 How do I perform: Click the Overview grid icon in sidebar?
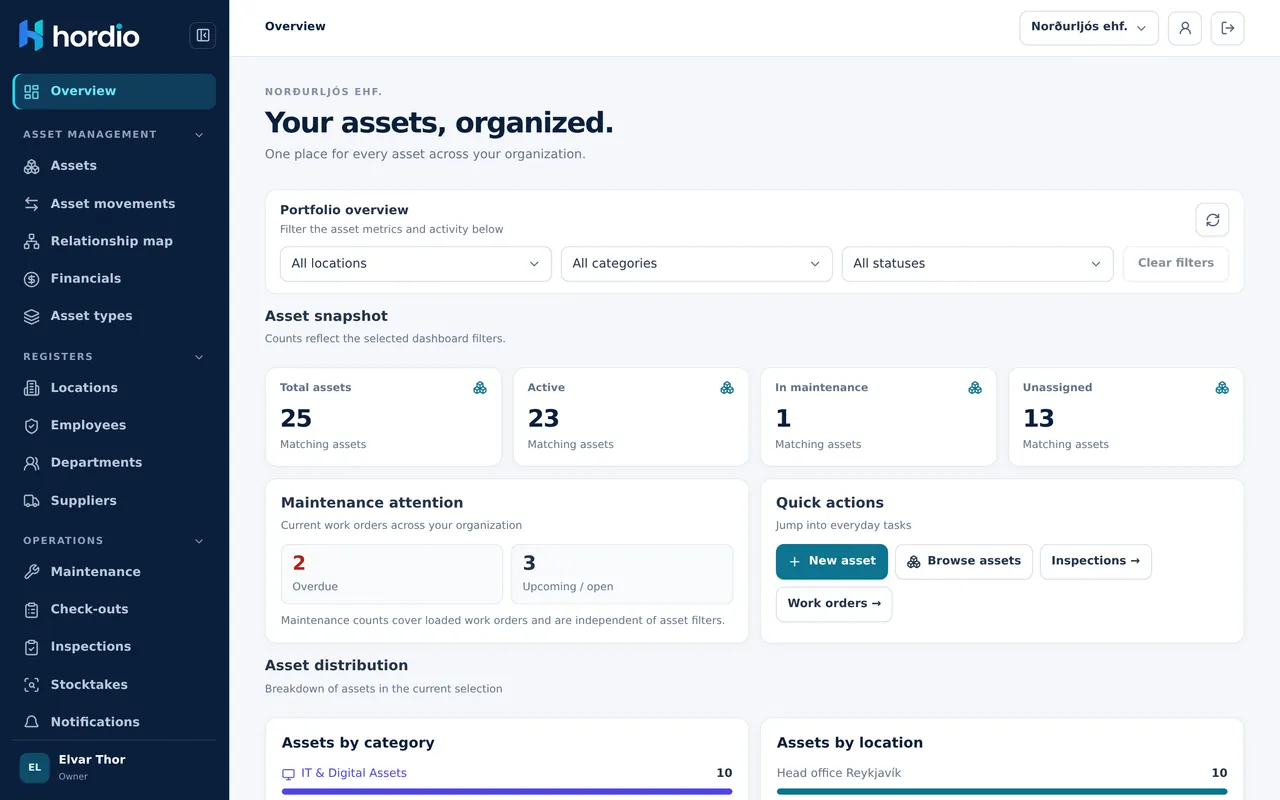click(x=32, y=91)
